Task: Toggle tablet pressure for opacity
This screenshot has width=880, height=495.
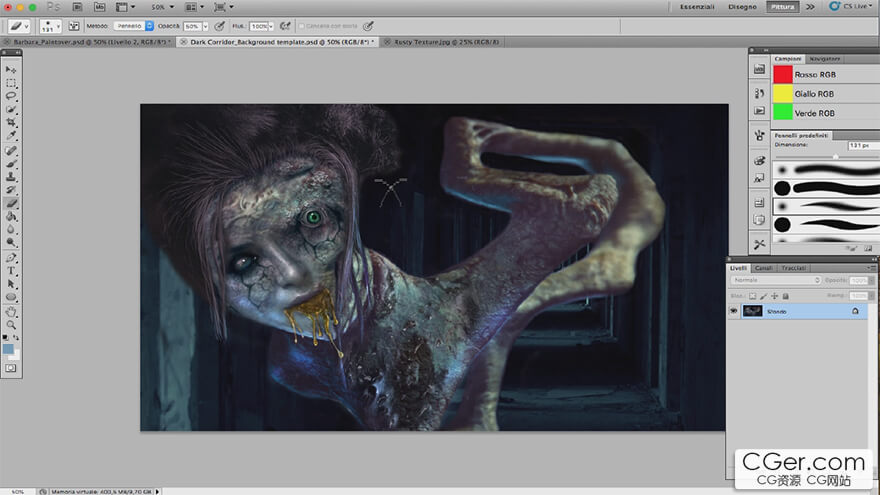Action: click(219, 26)
